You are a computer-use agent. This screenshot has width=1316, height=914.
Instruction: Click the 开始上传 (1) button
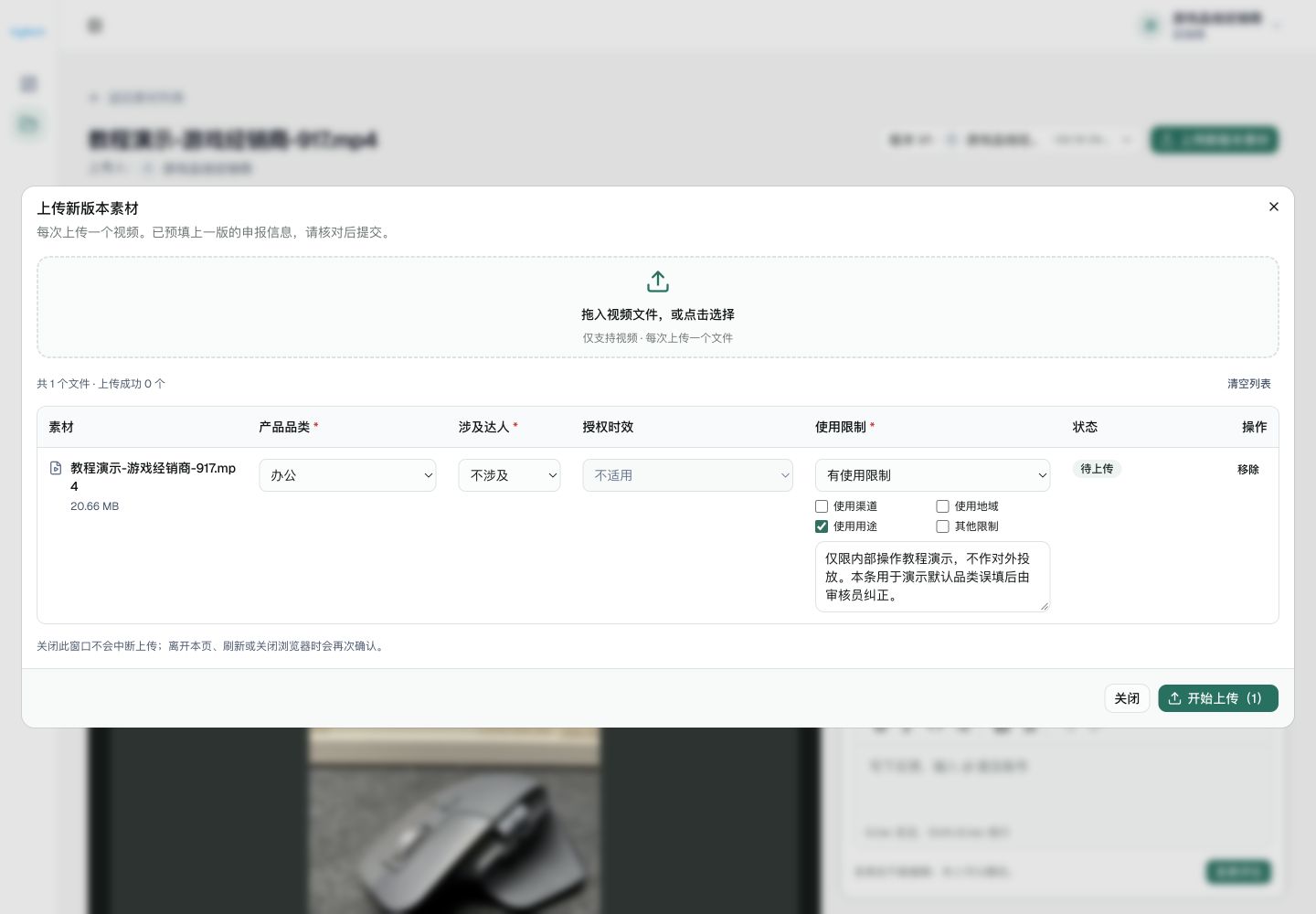[1218, 698]
